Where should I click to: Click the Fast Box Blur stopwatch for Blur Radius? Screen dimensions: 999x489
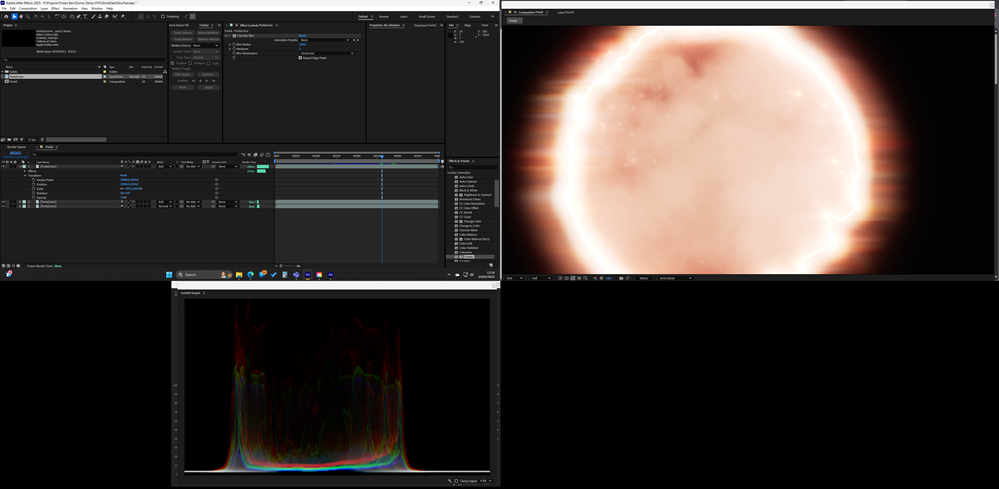[x=234, y=44]
